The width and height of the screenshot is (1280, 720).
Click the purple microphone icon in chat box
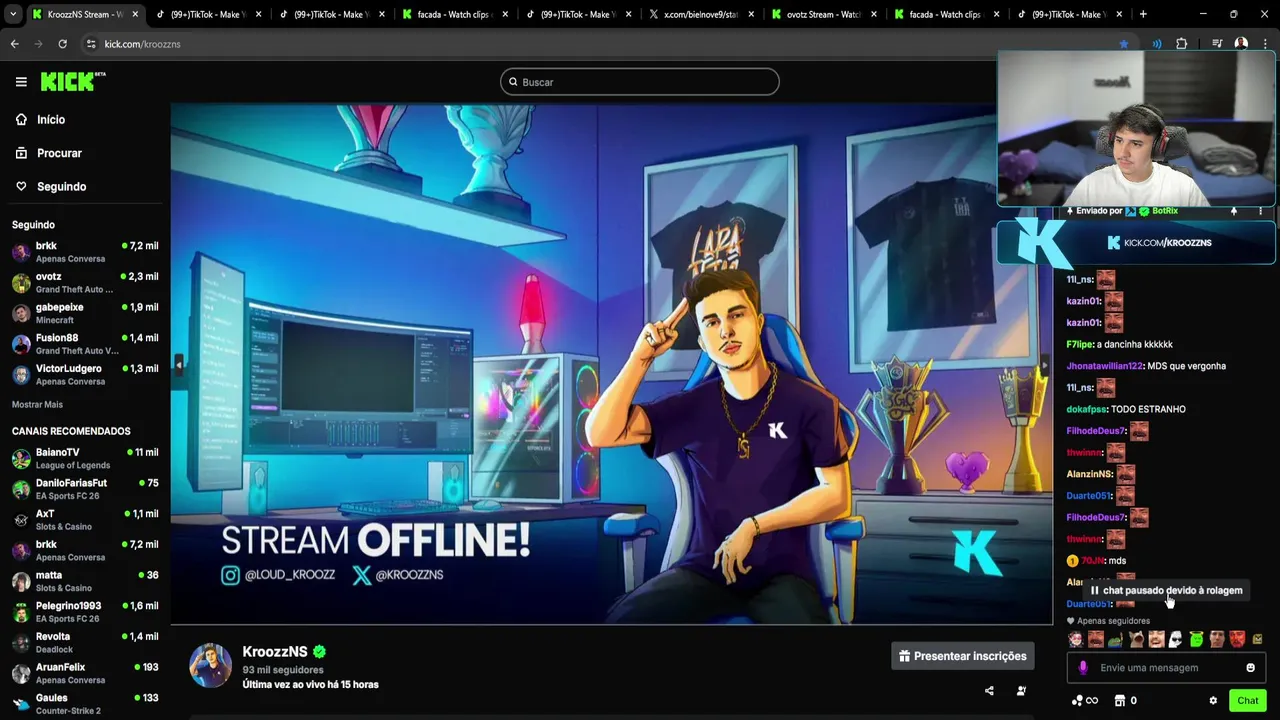click(1083, 668)
